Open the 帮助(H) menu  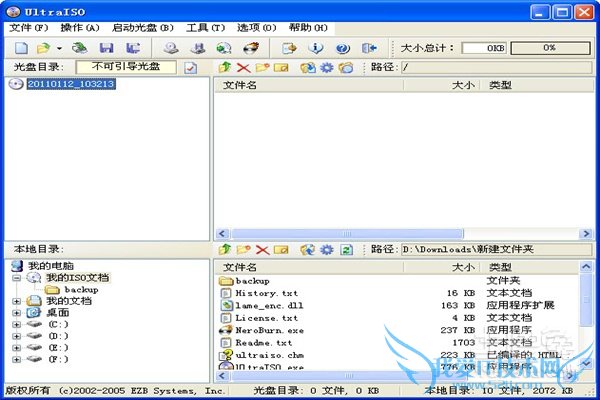pos(308,28)
